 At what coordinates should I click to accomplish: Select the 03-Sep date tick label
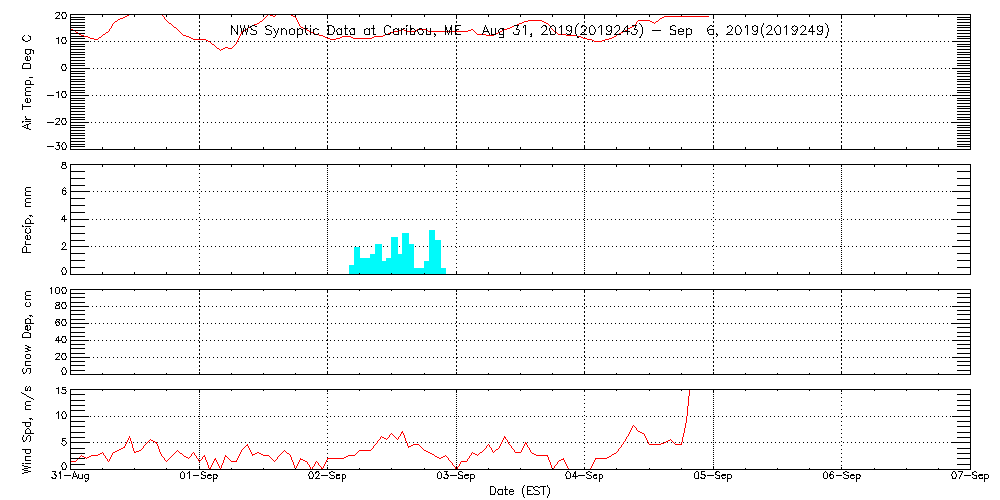pos(457,479)
